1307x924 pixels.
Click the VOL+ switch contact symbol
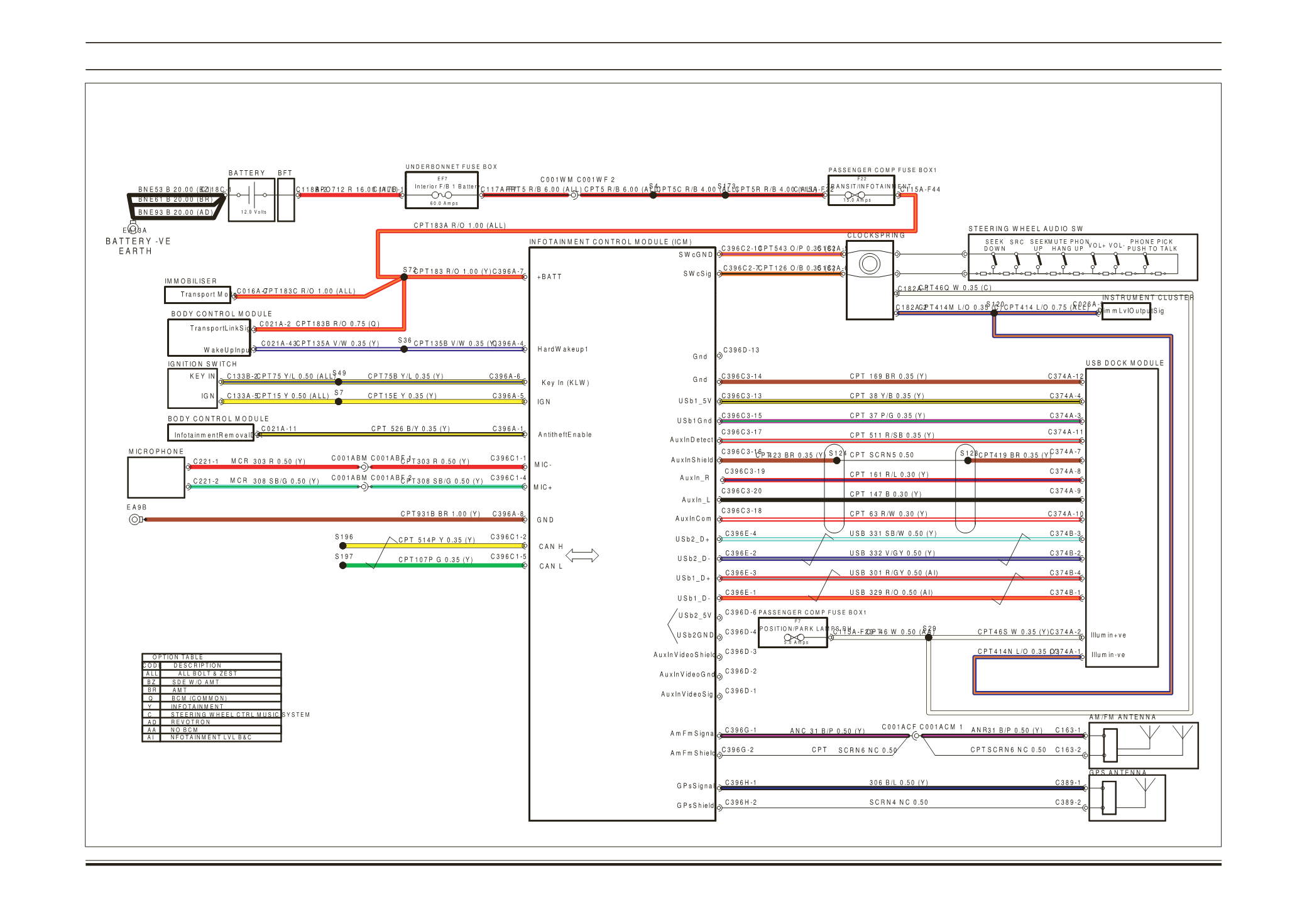coord(1093,259)
